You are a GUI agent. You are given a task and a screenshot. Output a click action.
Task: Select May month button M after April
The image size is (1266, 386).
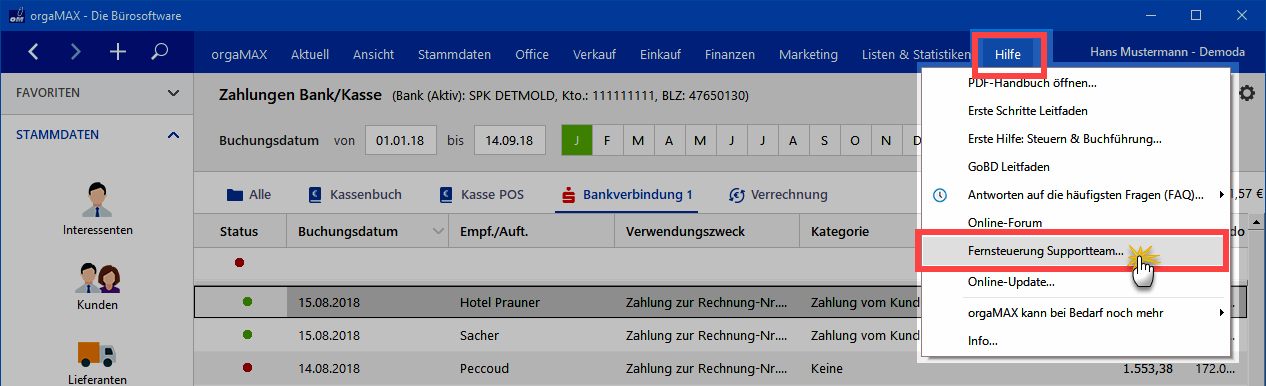[x=701, y=141]
